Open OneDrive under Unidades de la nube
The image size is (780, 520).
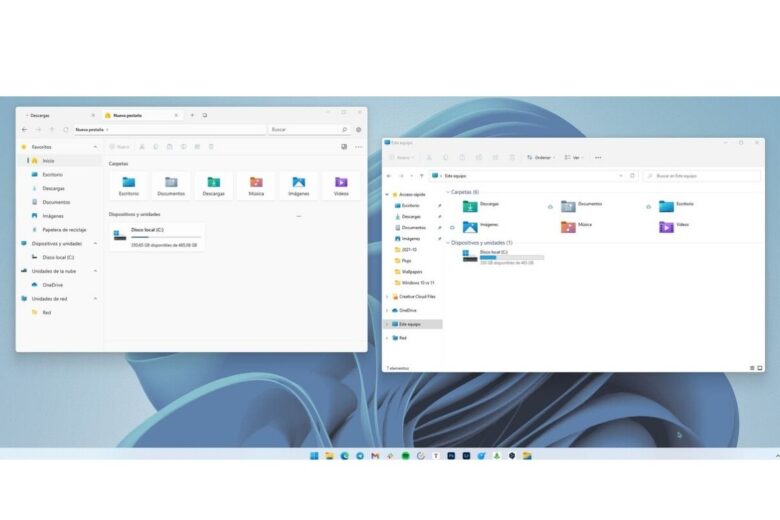(48, 285)
